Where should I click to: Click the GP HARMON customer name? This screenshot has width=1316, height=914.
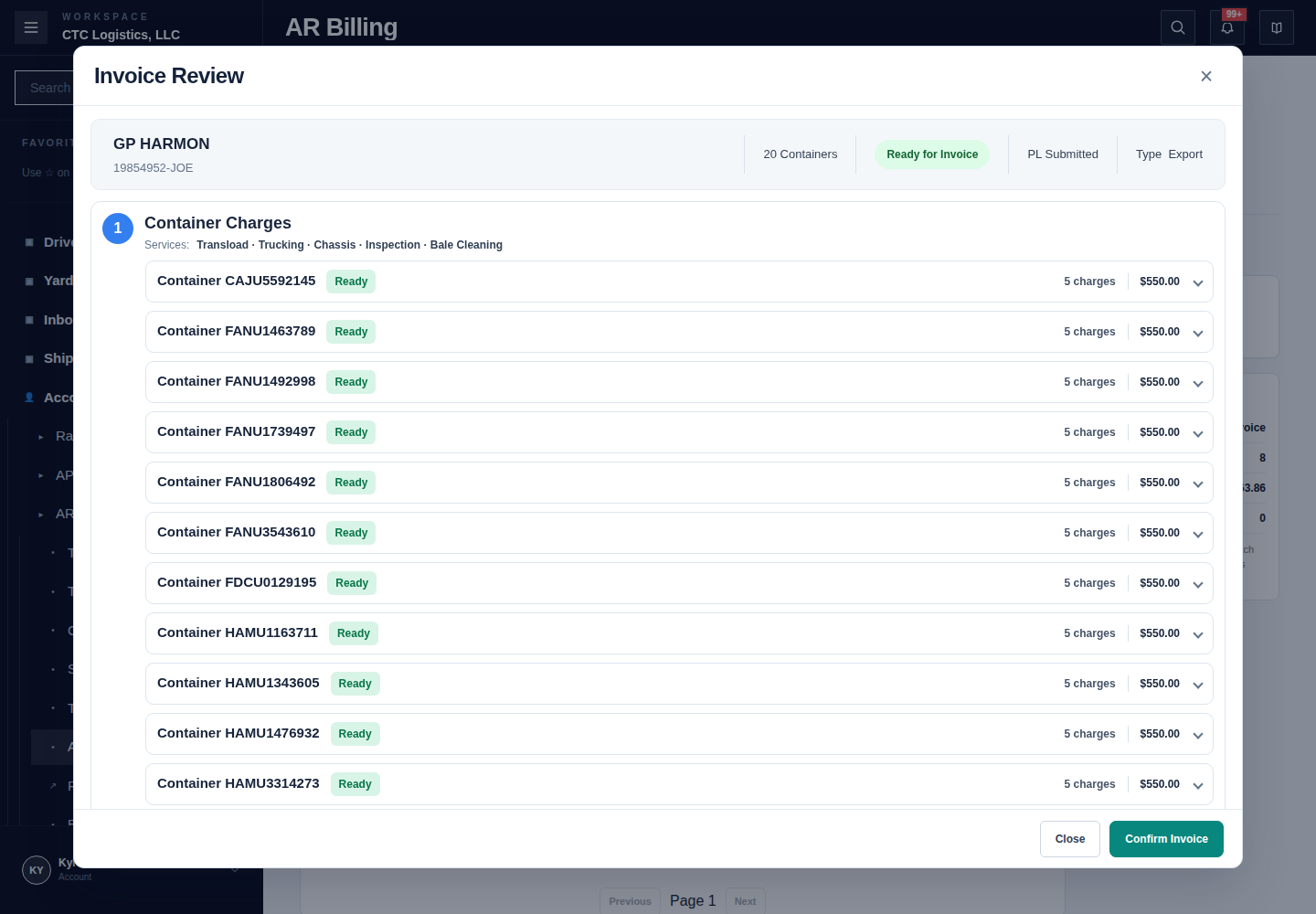[x=162, y=143]
